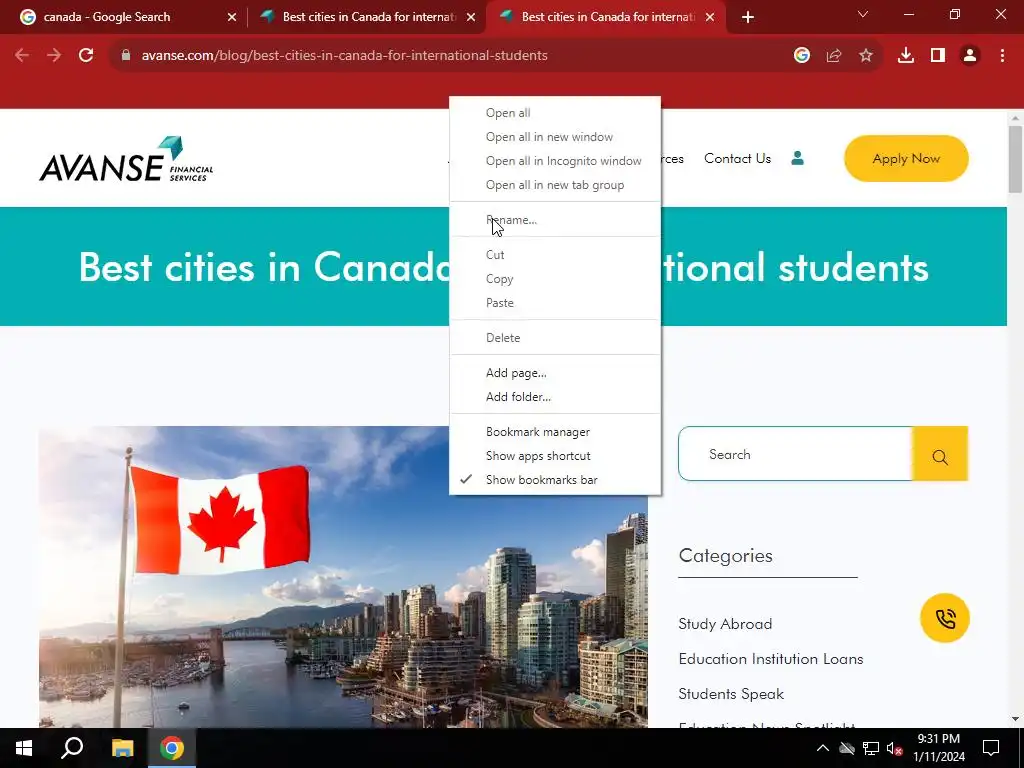Viewport: 1024px width, 768px height.
Task: Go forward to next page
Action: 54,56
